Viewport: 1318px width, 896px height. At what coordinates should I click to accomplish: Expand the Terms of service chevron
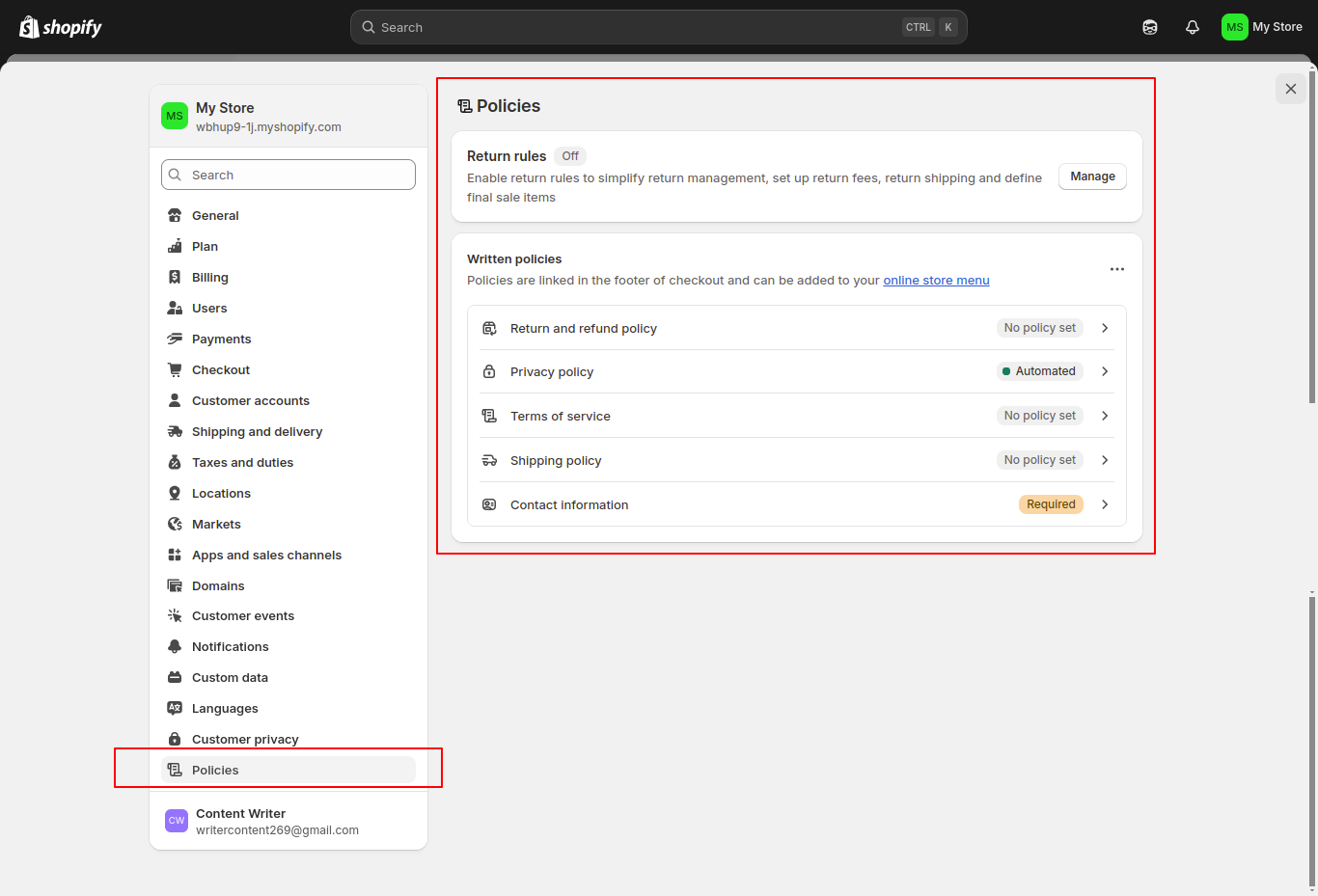pos(1104,416)
